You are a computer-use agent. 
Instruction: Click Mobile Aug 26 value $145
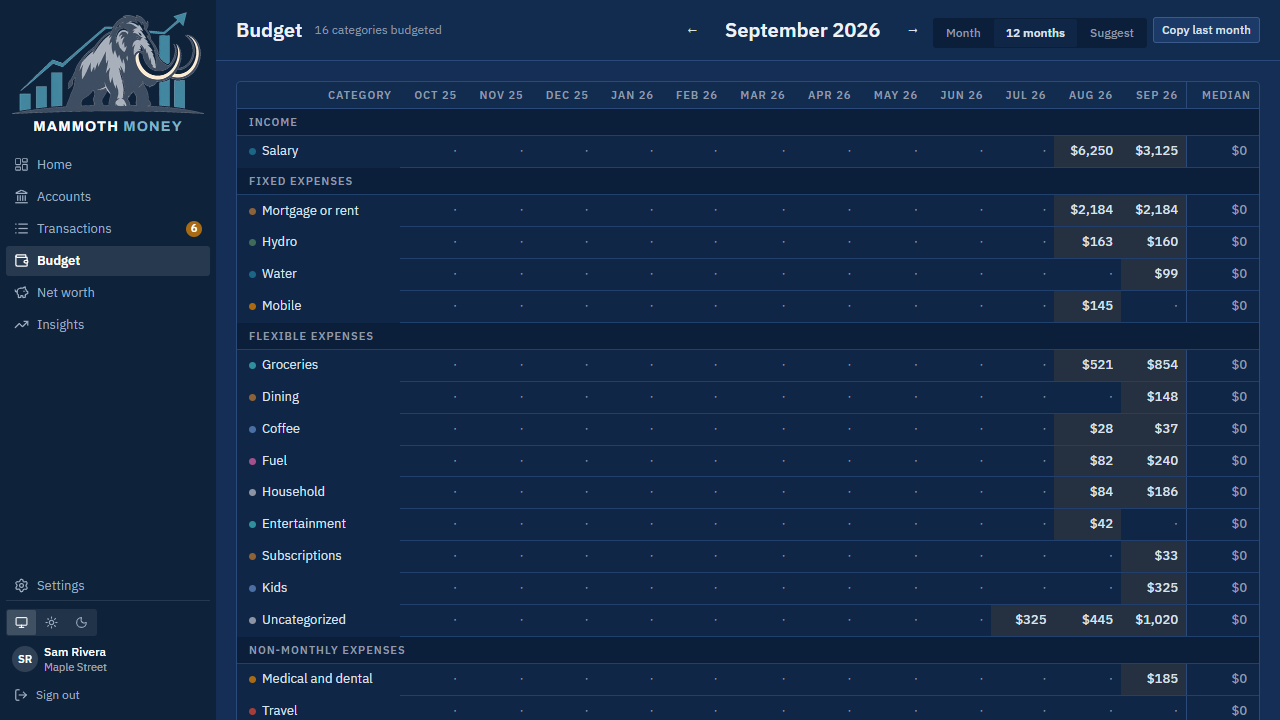[x=1088, y=306]
